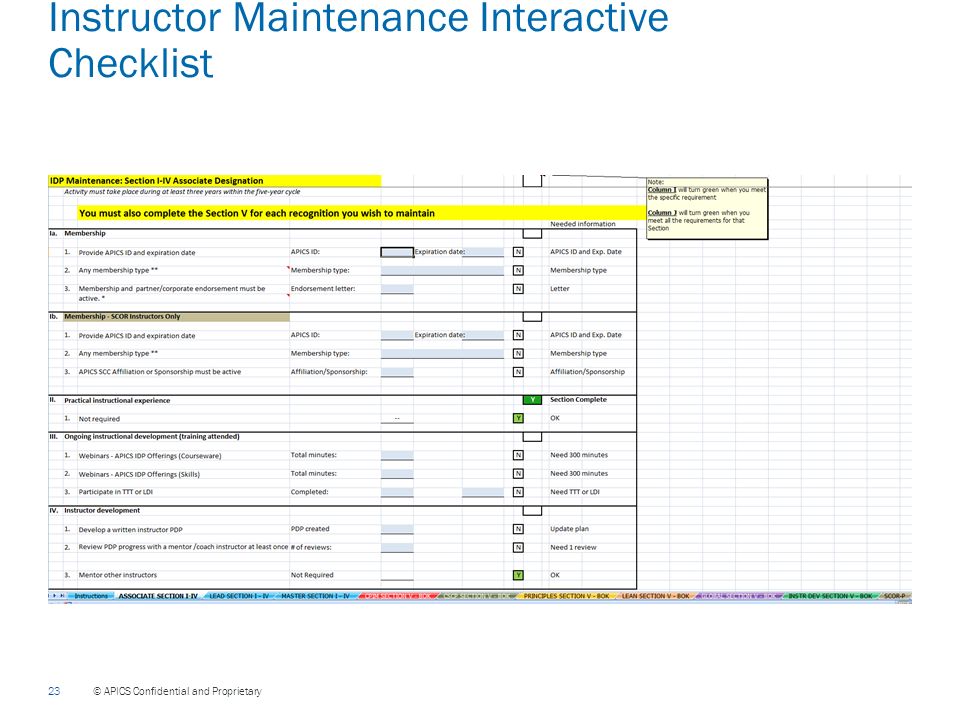Screen dimensions: 960x720
Task: Open the purple-colored sheet tab
Action: [740, 596]
